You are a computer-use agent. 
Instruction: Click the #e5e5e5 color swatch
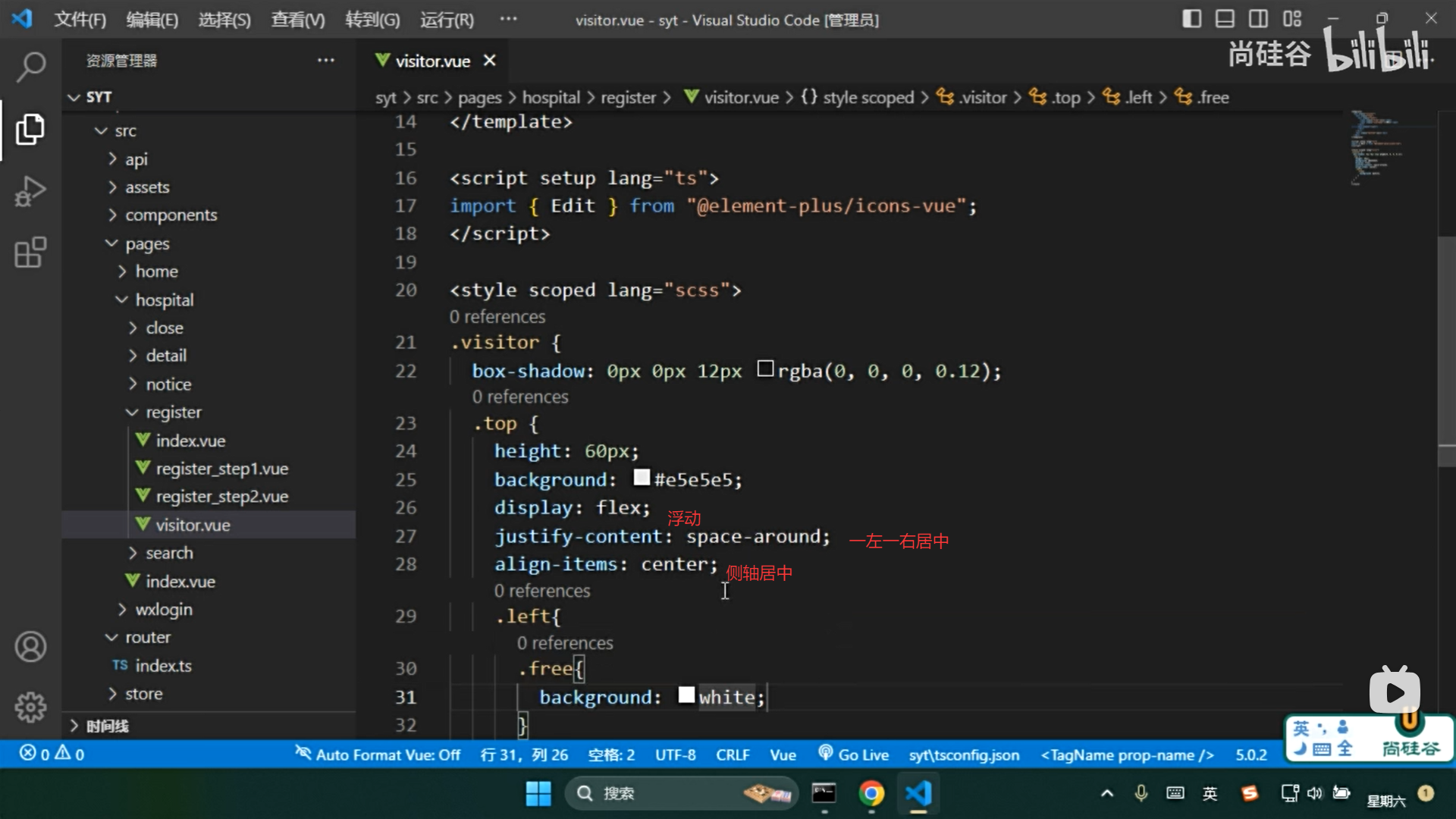pos(642,478)
